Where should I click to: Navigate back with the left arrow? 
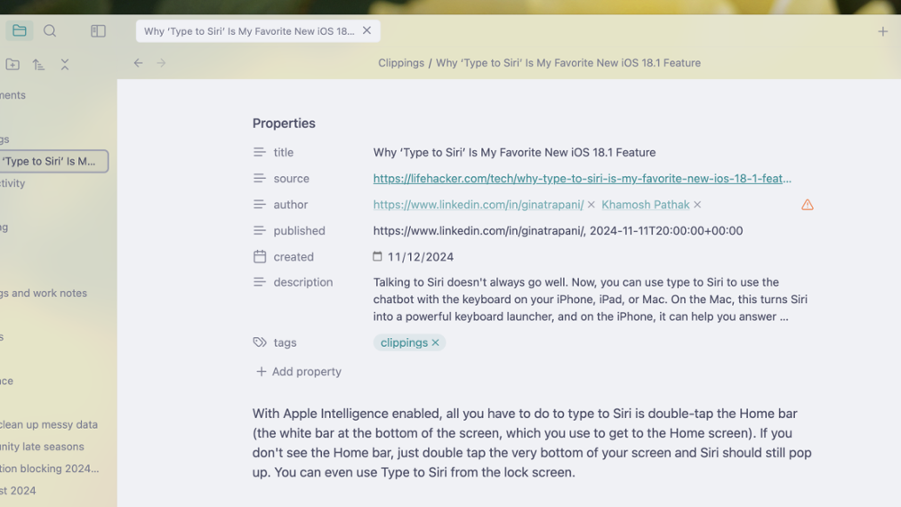[138, 63]
